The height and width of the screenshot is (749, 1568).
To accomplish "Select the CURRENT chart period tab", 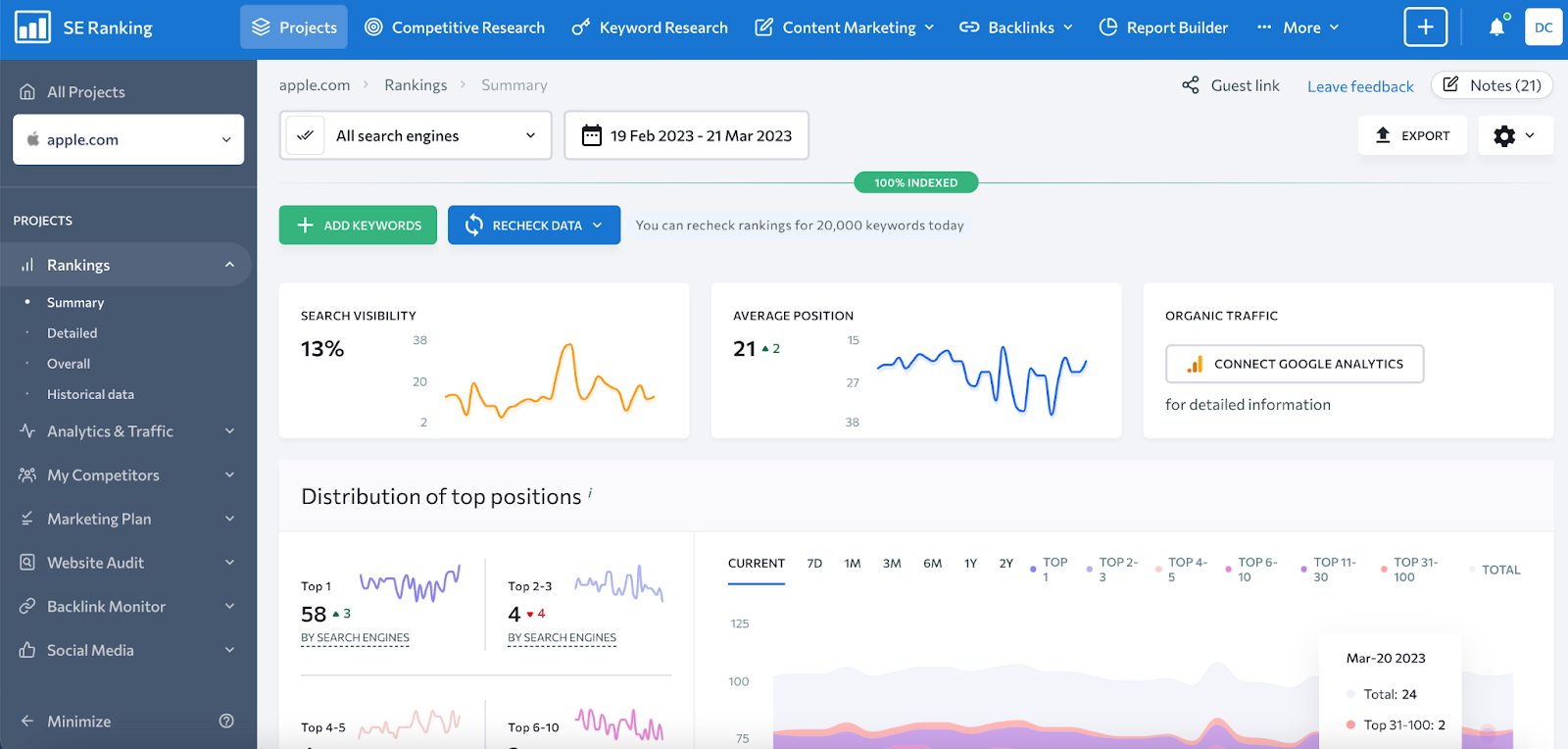I will pyautogui.click(x=757, y=564).
